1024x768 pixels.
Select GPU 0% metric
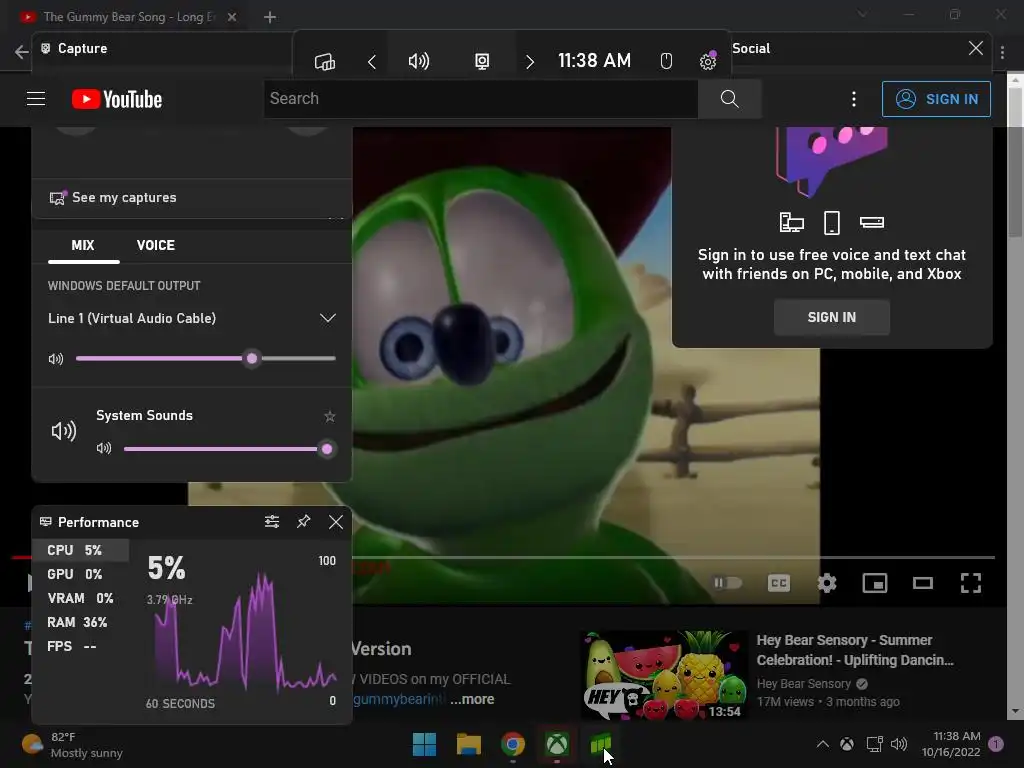80,575
